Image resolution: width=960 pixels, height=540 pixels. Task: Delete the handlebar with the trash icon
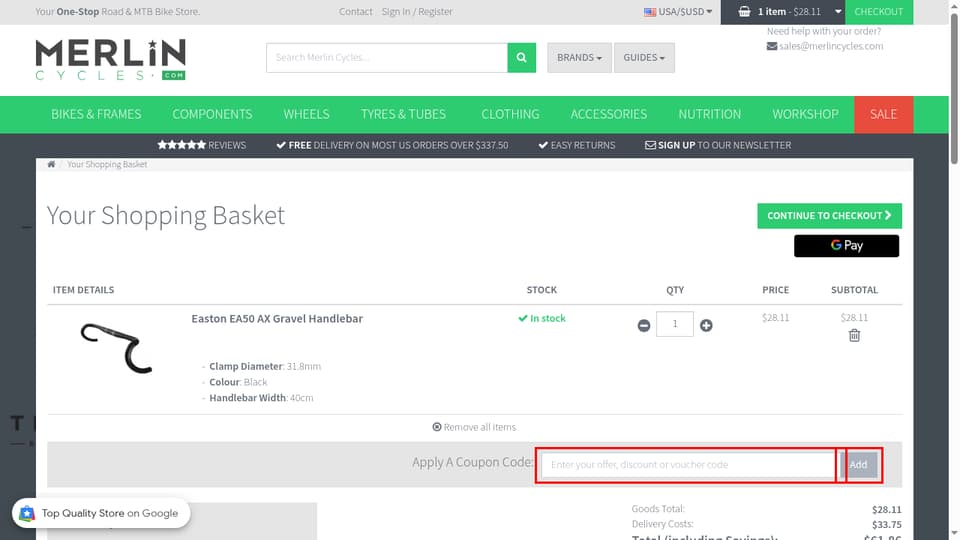854,336
